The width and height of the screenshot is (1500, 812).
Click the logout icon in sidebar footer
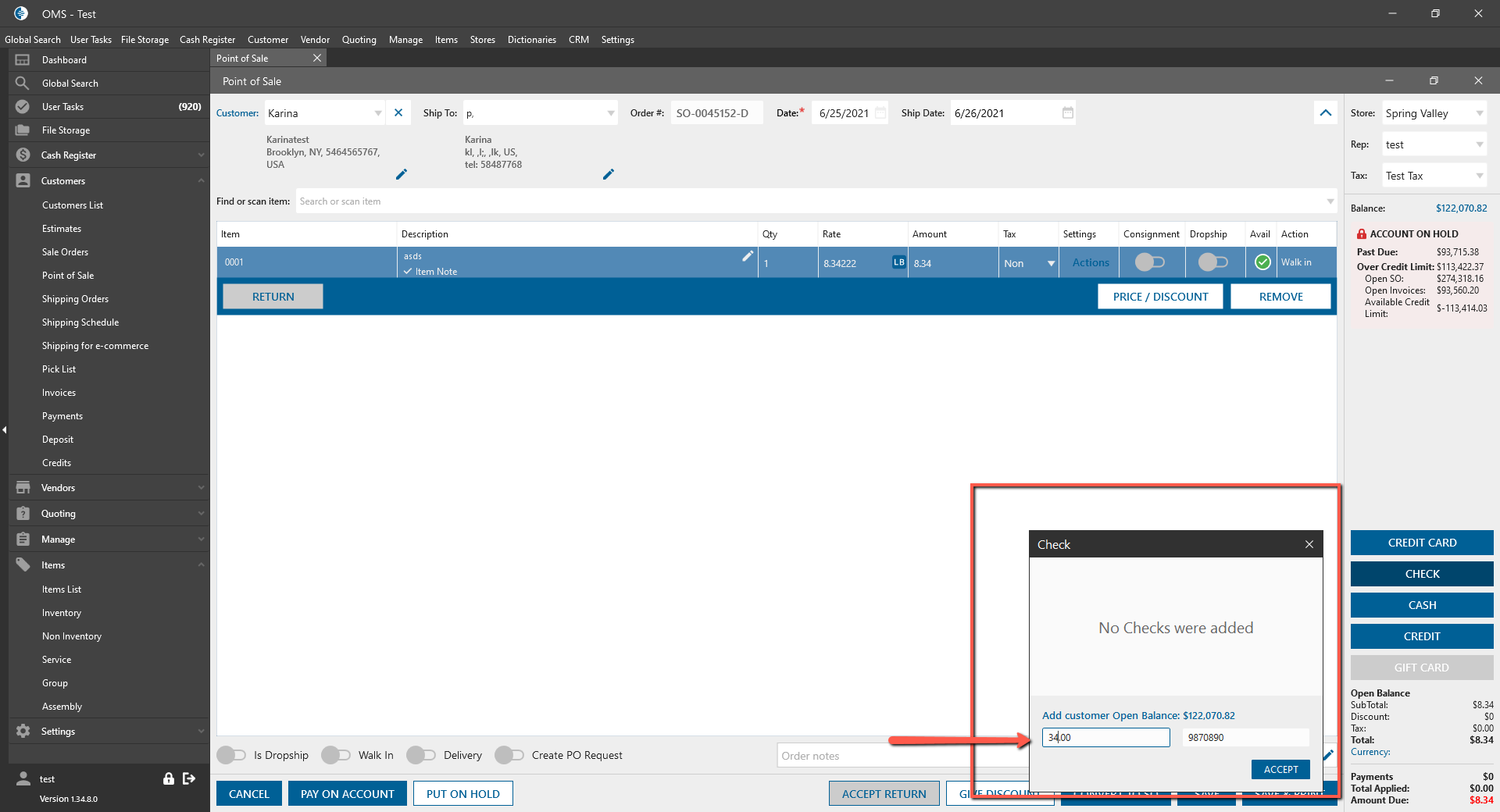click(x=189, y=778)
